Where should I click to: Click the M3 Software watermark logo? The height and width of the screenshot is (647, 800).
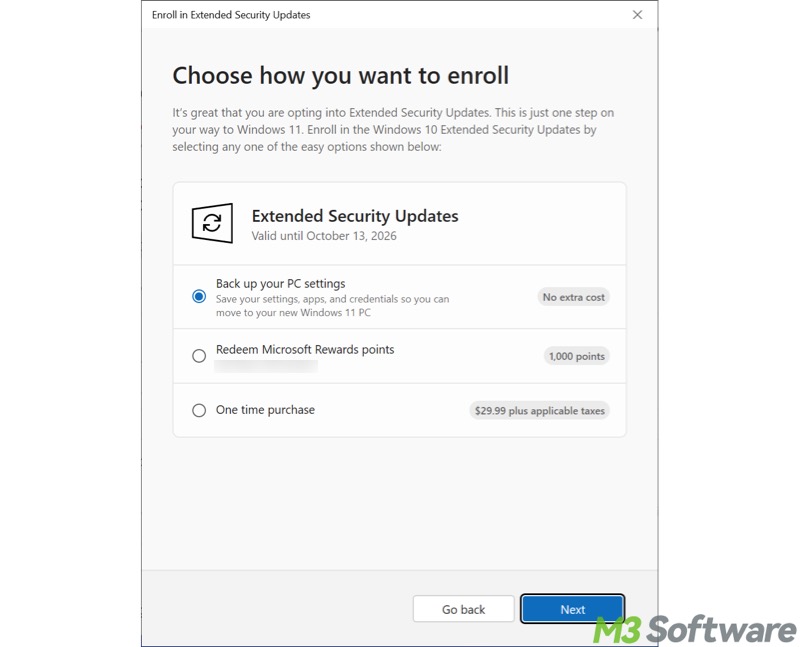tap(695, 629)
